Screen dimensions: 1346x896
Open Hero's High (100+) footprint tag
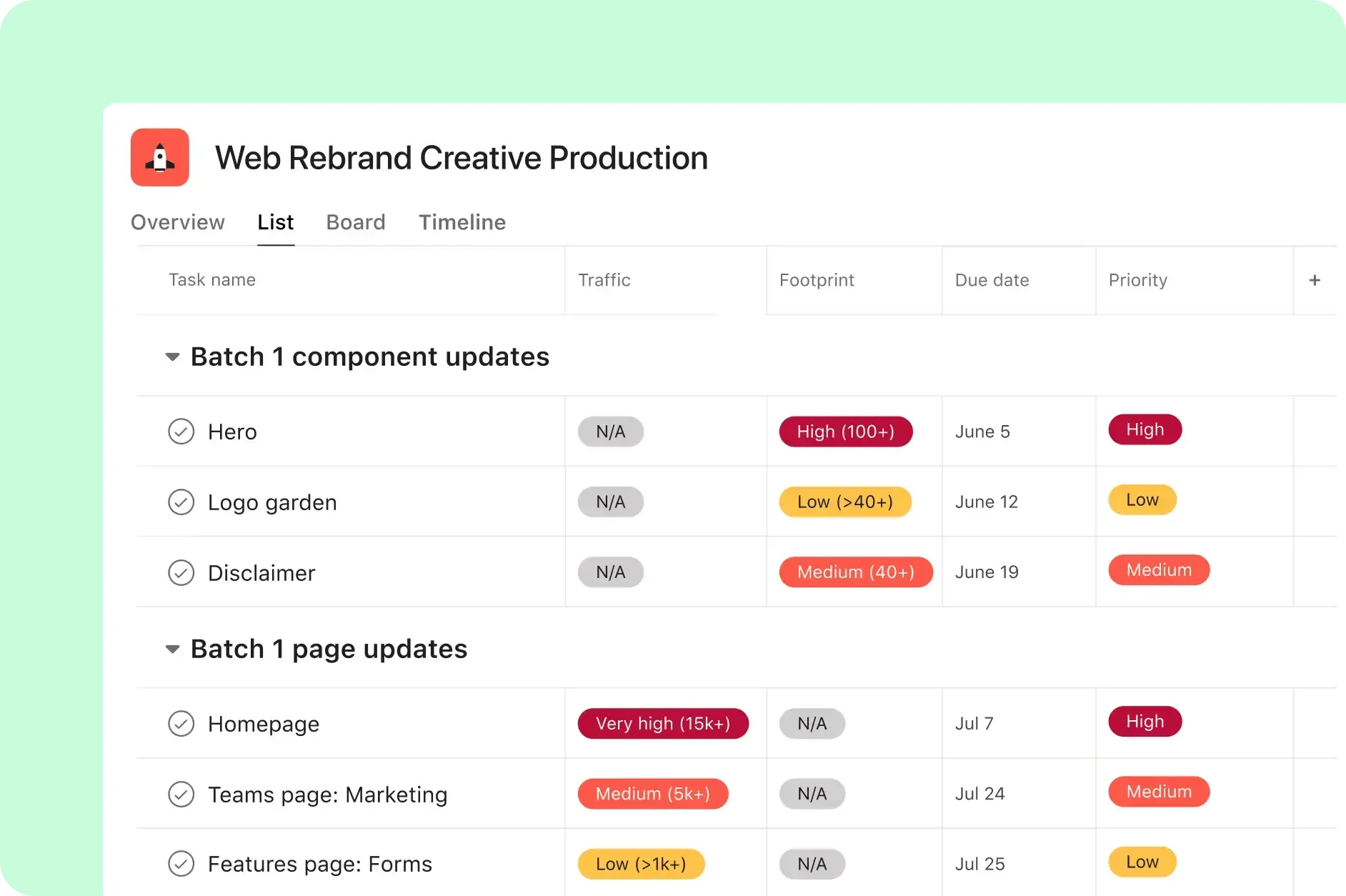846,432
